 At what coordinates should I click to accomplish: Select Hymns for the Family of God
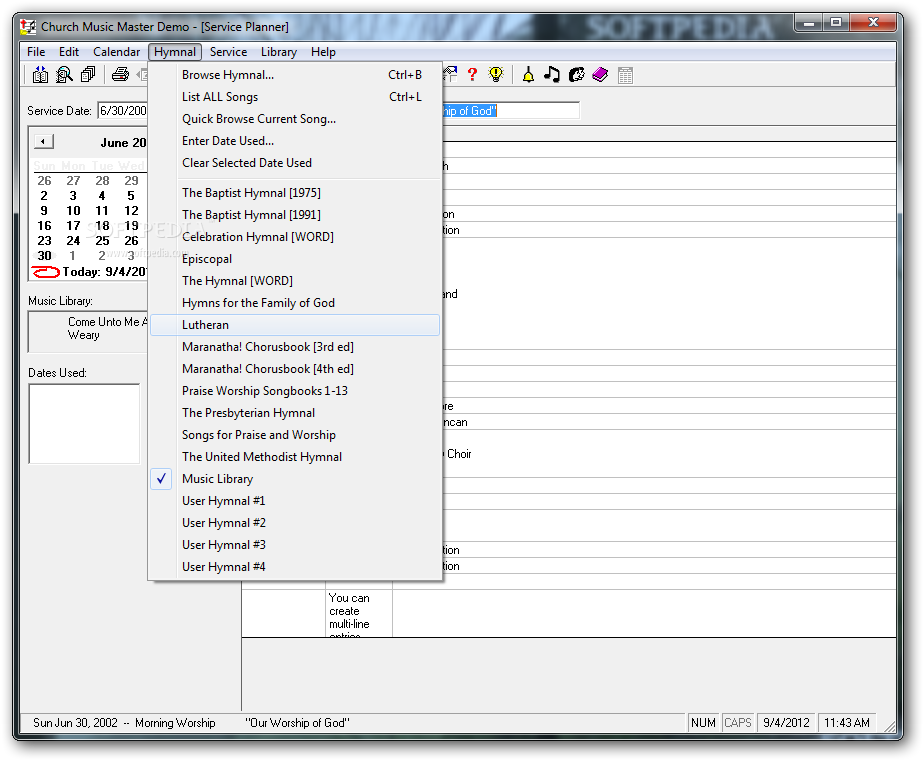(295, 303)
